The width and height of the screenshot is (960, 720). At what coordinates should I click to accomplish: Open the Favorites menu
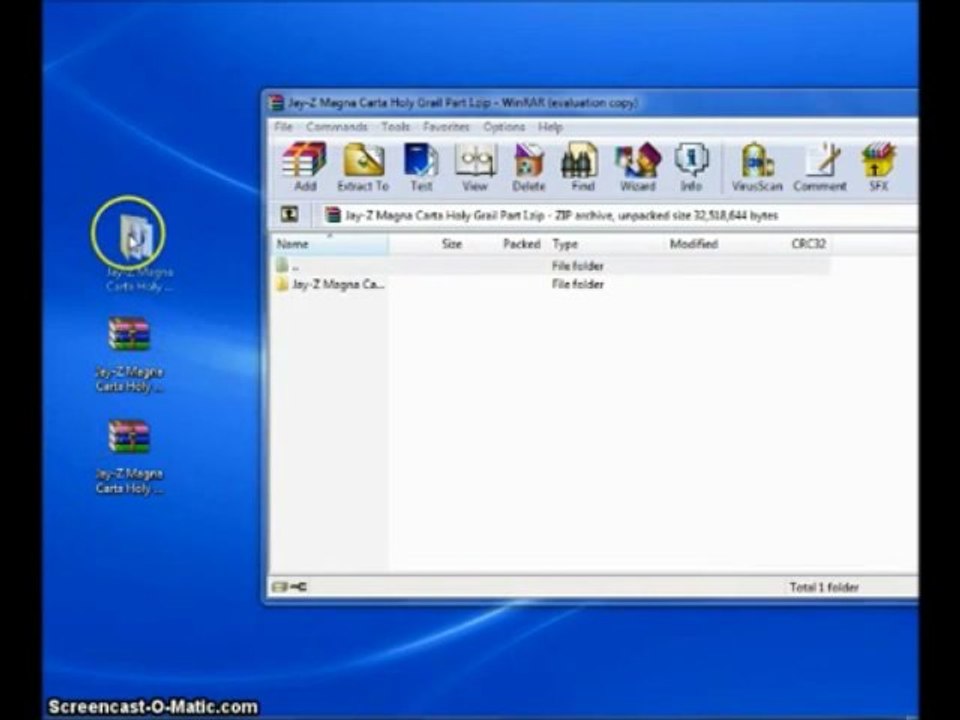446,127
